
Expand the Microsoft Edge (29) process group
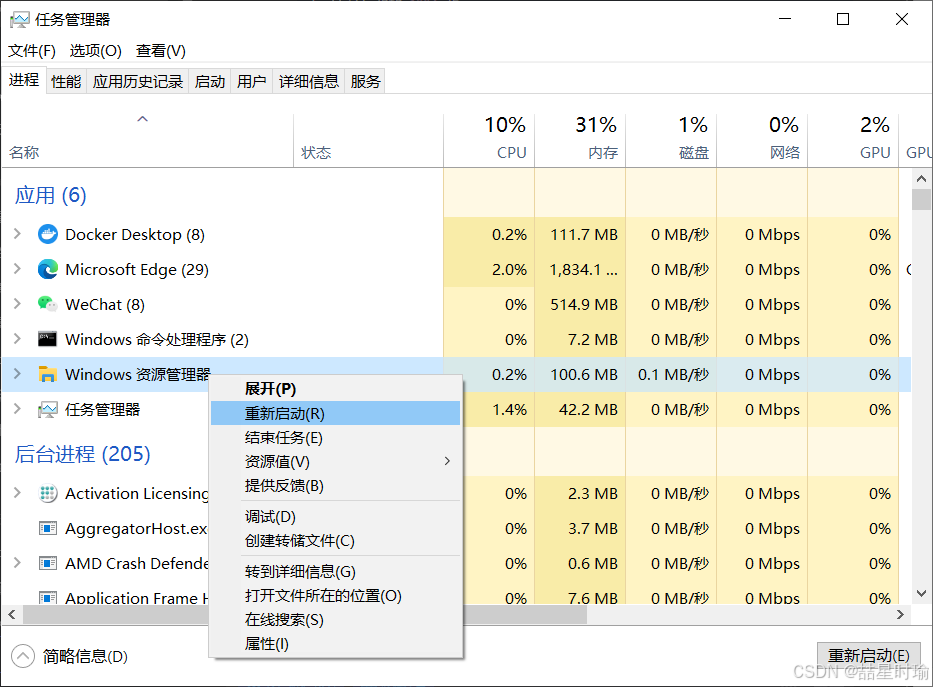(x=17, y=269)
